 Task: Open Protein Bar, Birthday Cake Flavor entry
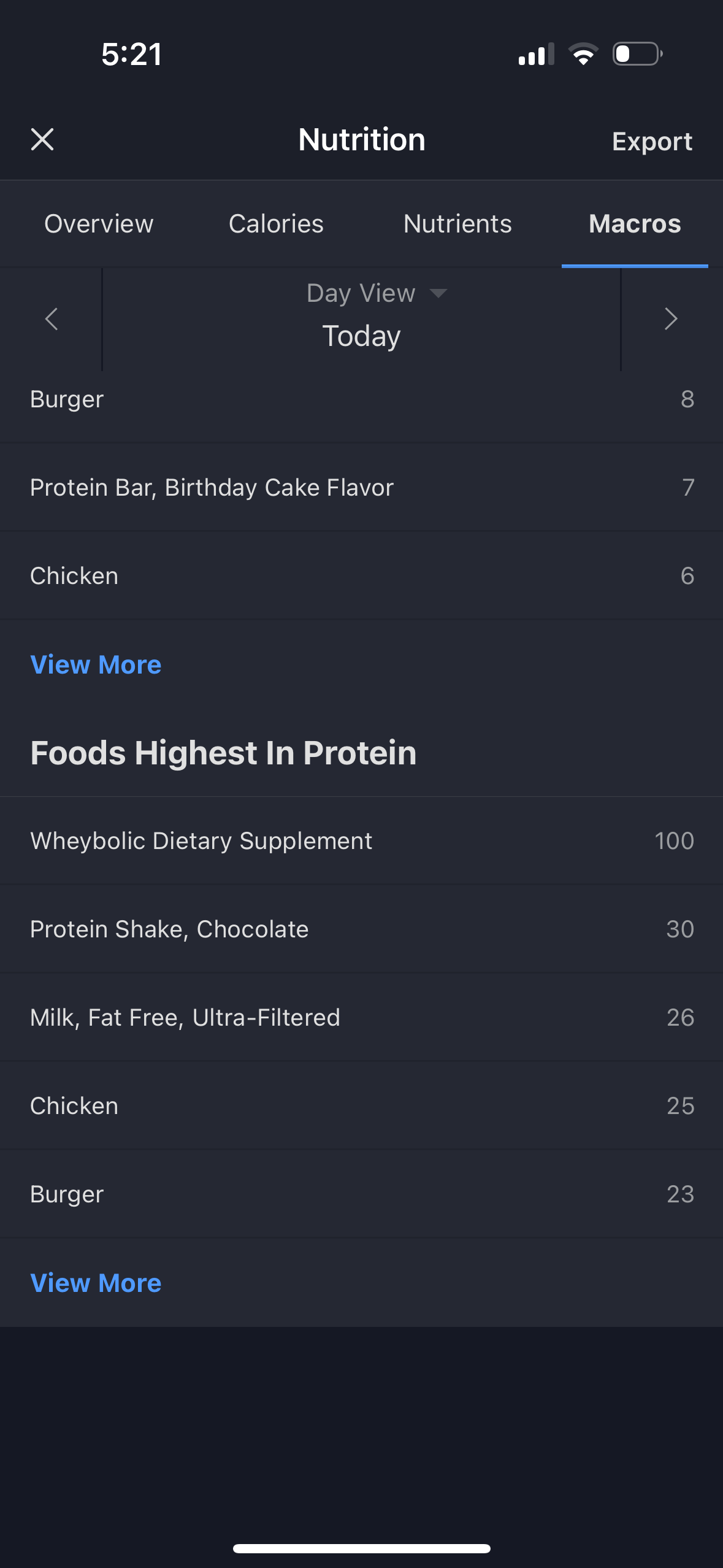361,487
